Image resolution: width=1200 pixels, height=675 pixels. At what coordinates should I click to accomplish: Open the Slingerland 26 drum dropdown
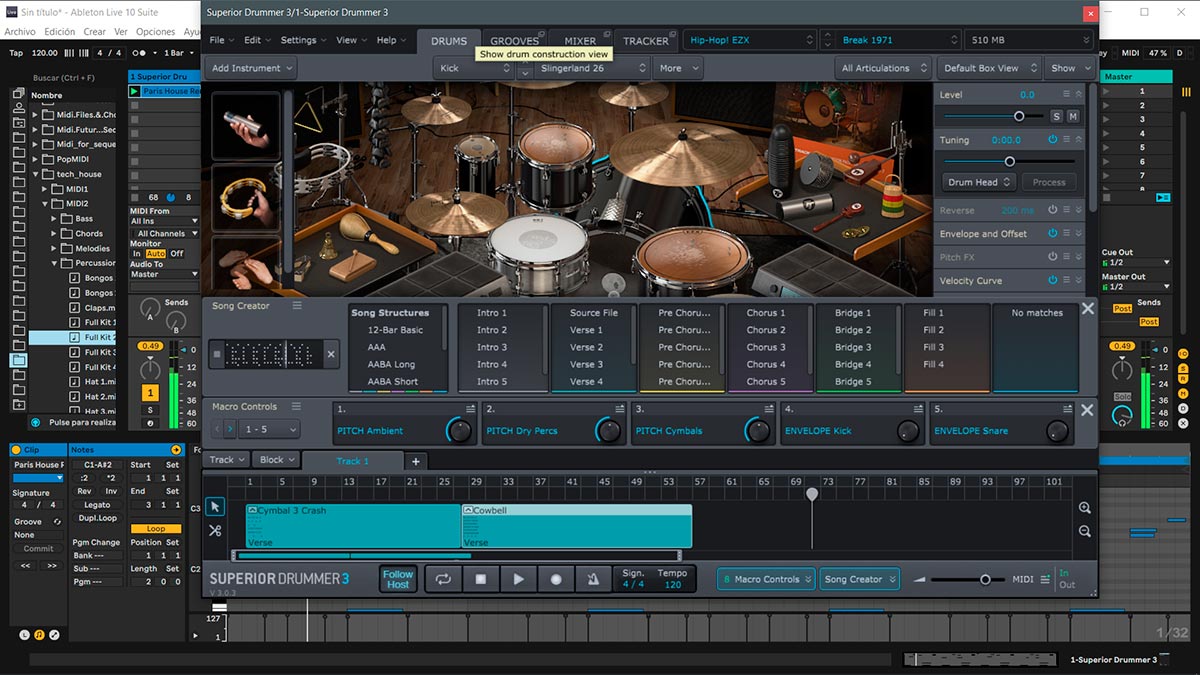click(591, 68)
